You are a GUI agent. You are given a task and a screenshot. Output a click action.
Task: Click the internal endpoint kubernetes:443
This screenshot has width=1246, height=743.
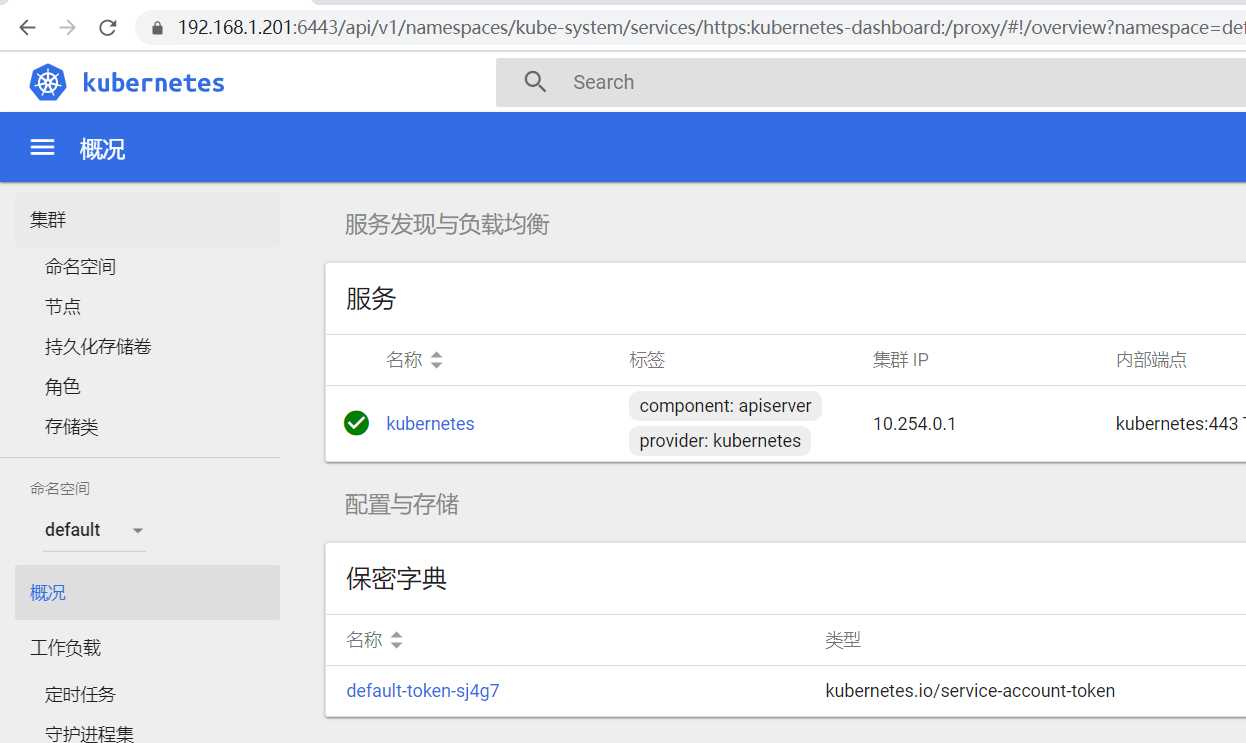1177,424
